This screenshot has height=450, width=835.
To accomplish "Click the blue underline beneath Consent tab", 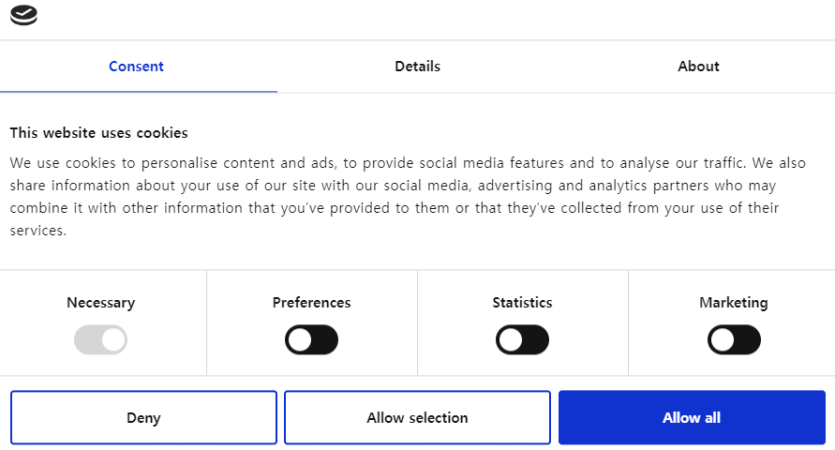I will (x=138, y=92).
